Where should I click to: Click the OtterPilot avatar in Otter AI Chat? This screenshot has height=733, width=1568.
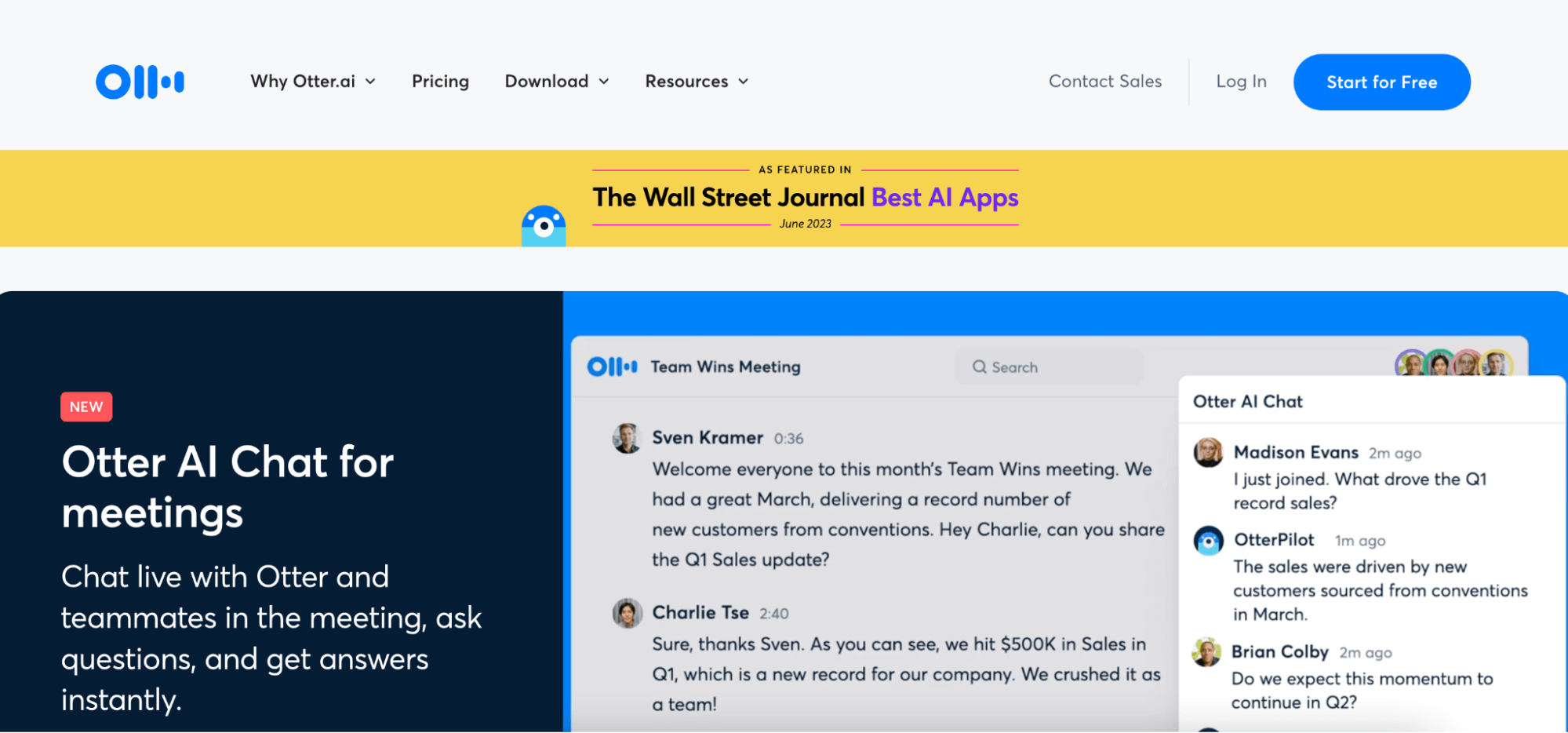[1207, 541]
